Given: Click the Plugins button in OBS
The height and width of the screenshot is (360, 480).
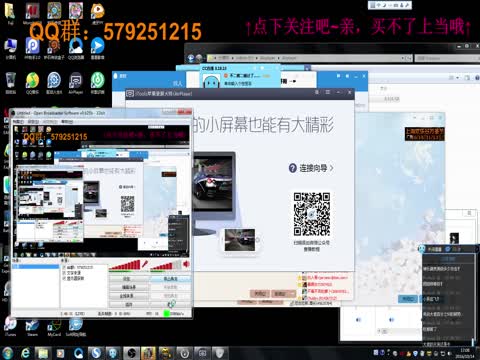Looking at the screenshot, I should click(x=129, y=304).
